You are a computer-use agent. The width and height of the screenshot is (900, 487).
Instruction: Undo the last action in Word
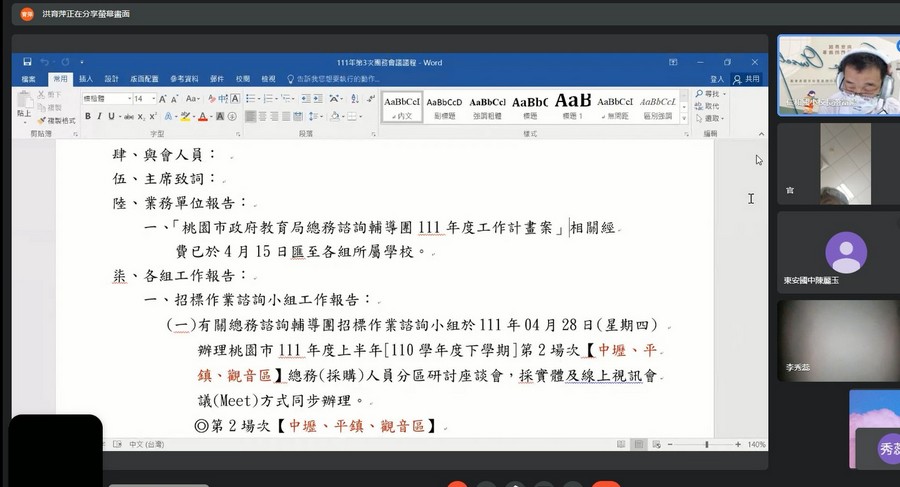click(44, 62)
